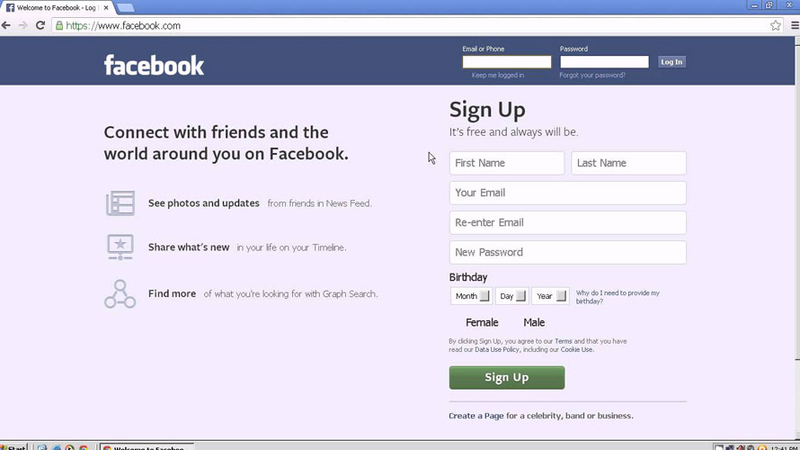The height and width of the screenshot is (450, 800).
Task: Open the Forgot your password link
Action: click(592, 75)
